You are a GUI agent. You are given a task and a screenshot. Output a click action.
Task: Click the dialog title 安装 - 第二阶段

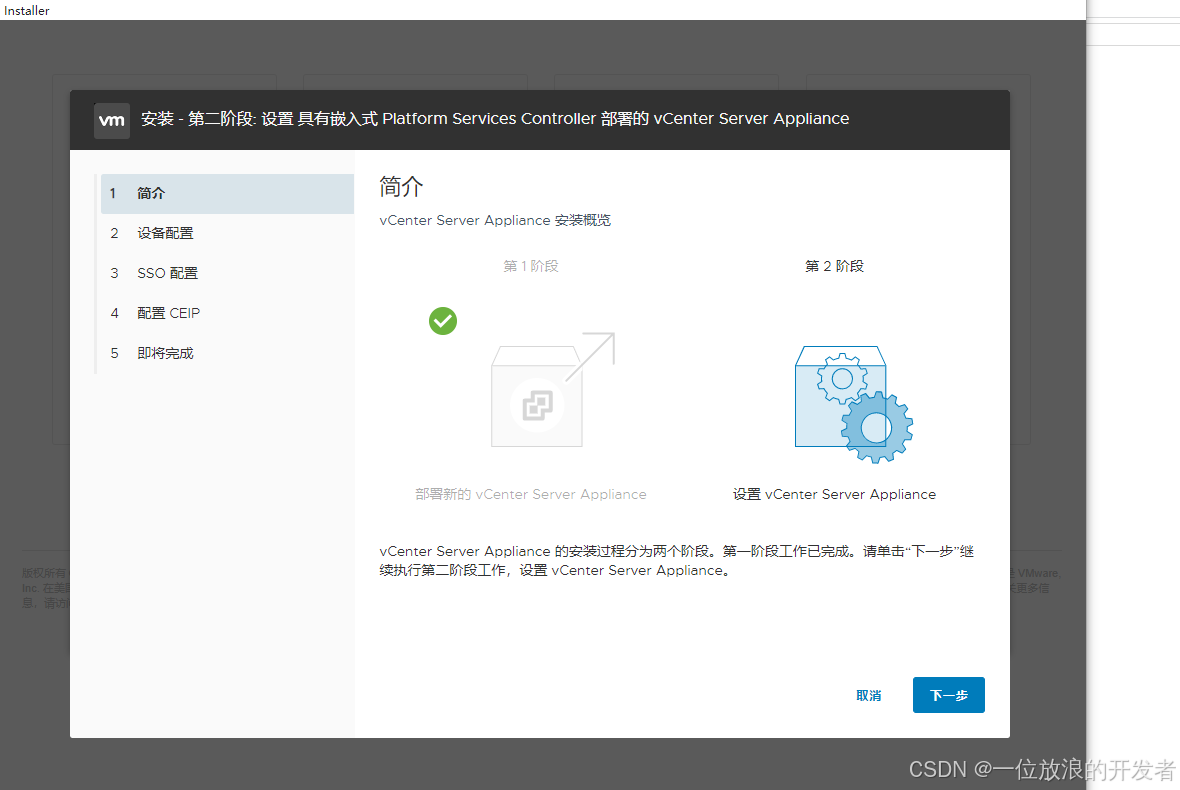495,119
